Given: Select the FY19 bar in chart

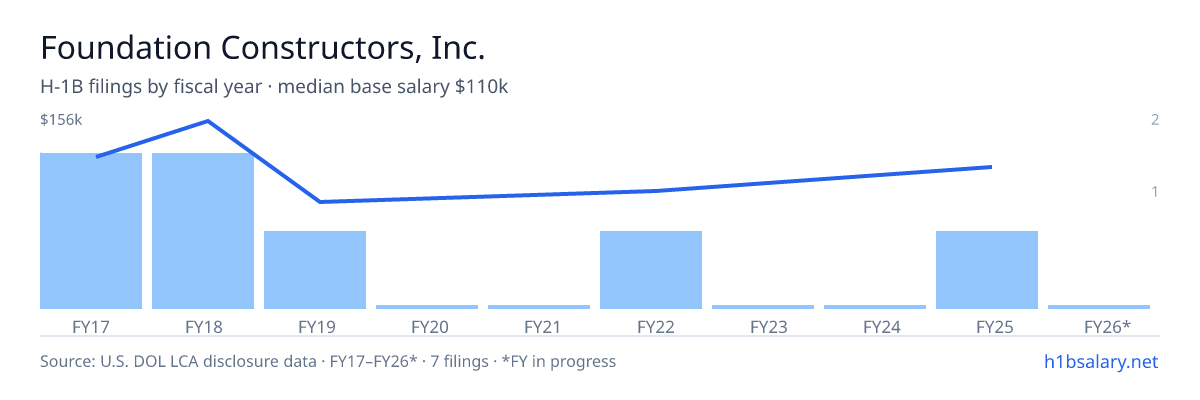Looking at the screenshot, I should (315, 270).
